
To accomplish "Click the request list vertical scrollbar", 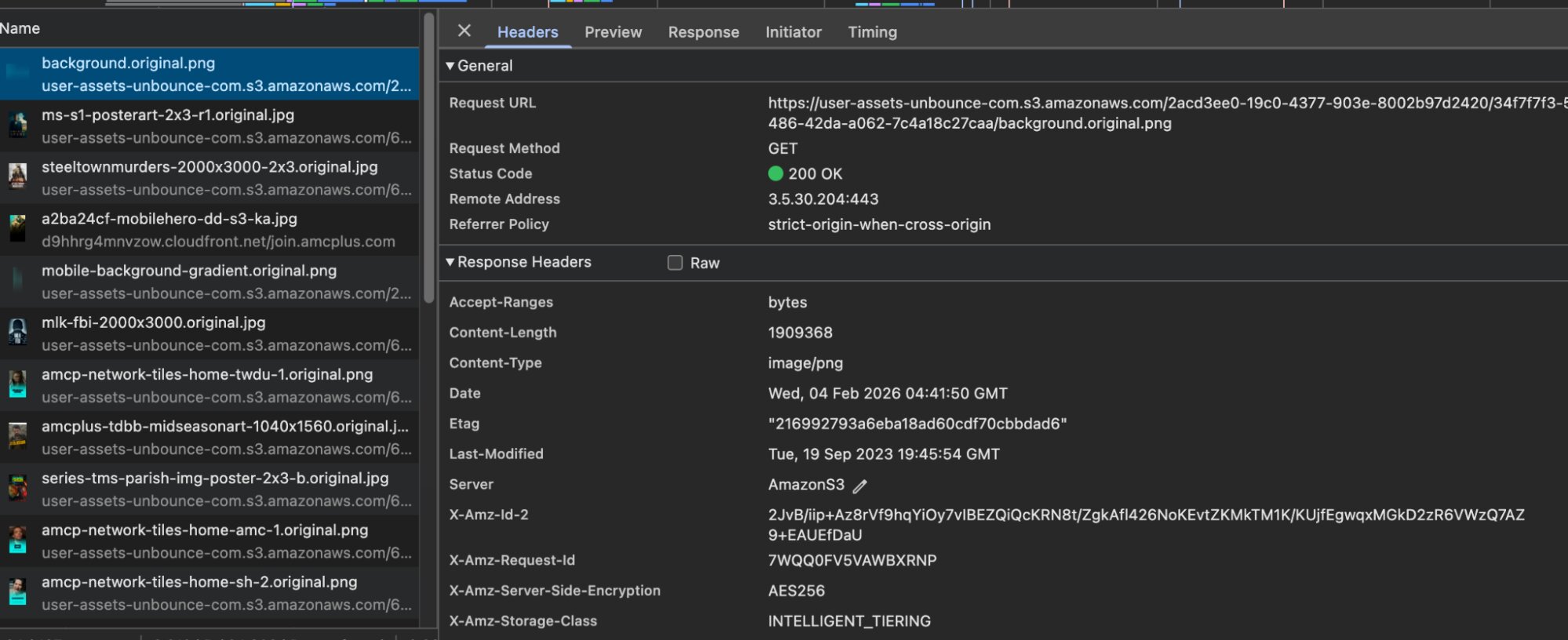I will pos(428,157).
